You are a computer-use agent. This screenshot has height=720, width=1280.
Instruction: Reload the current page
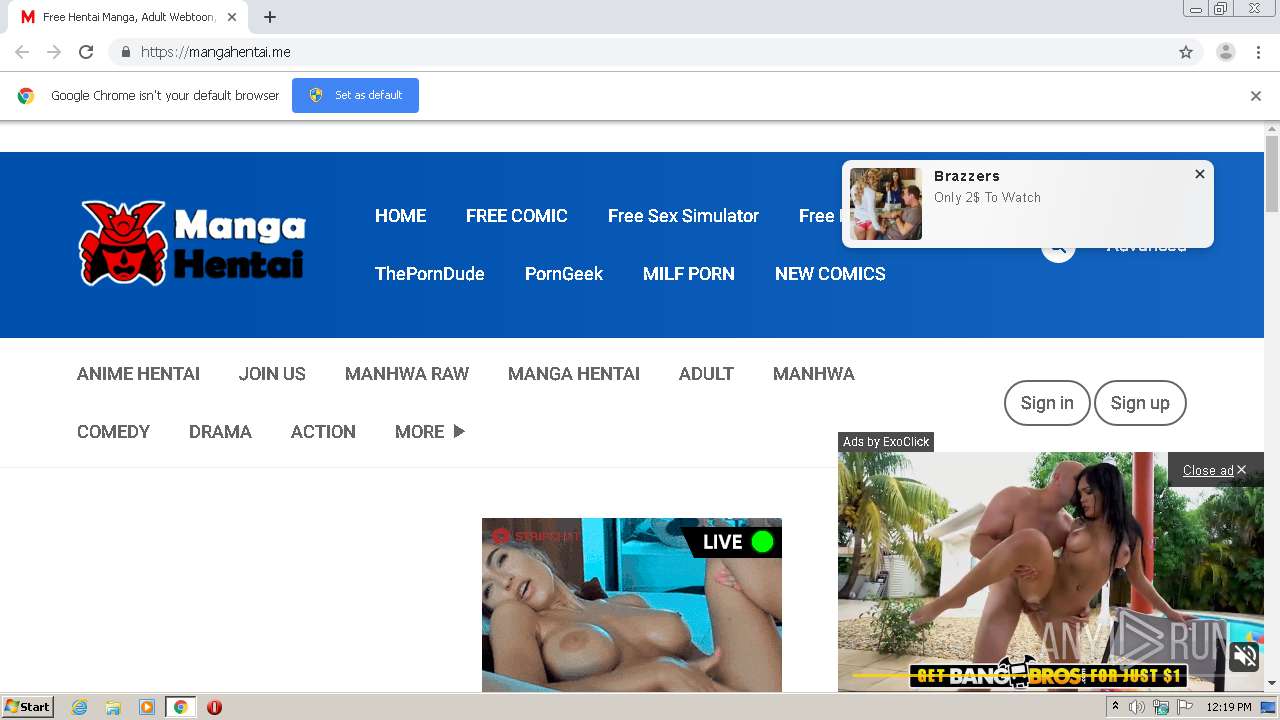[x=86, y=52]
